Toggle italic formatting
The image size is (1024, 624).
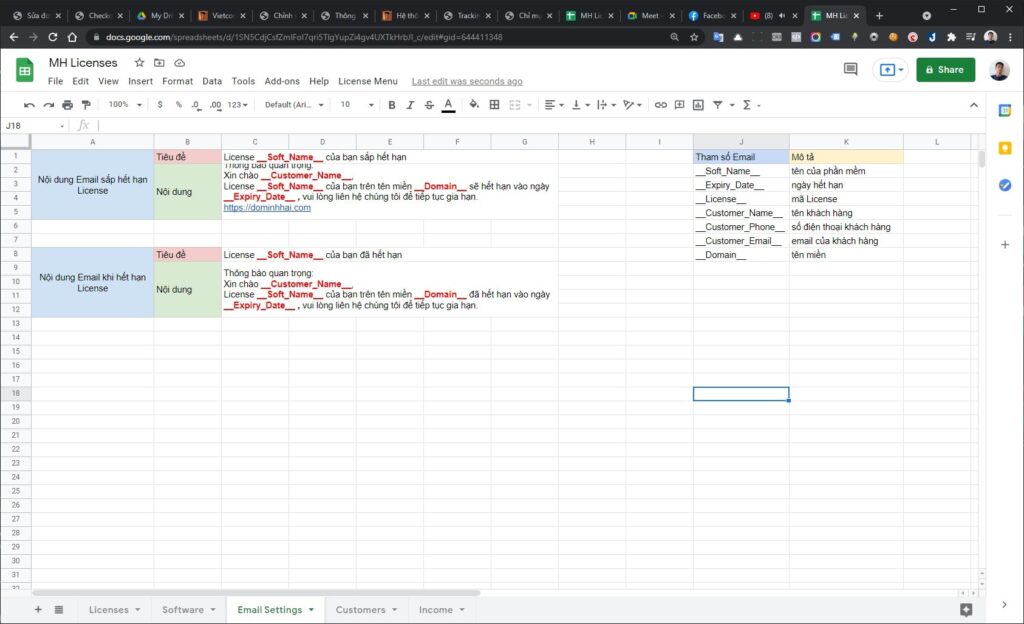pyautogui.click(x=410, y=105)
